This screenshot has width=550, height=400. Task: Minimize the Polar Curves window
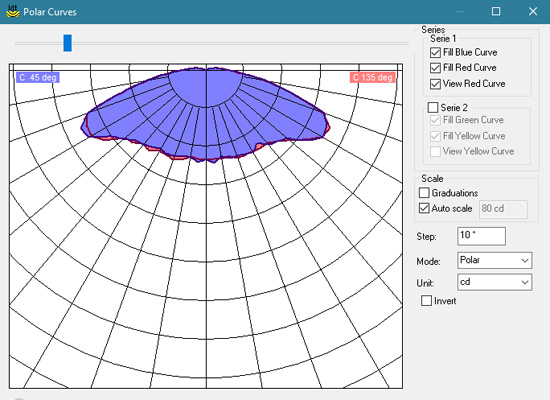tap(460, 12)
